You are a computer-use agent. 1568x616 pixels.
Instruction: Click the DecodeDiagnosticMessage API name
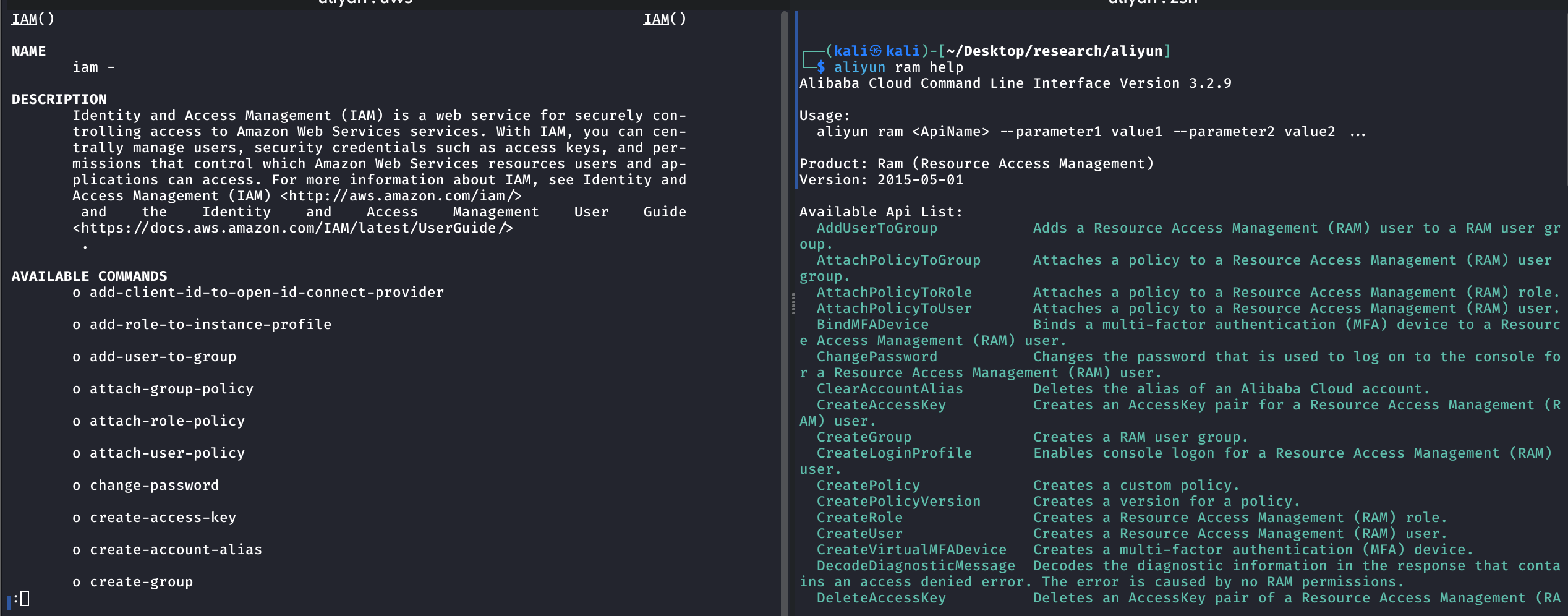point(915,566)
